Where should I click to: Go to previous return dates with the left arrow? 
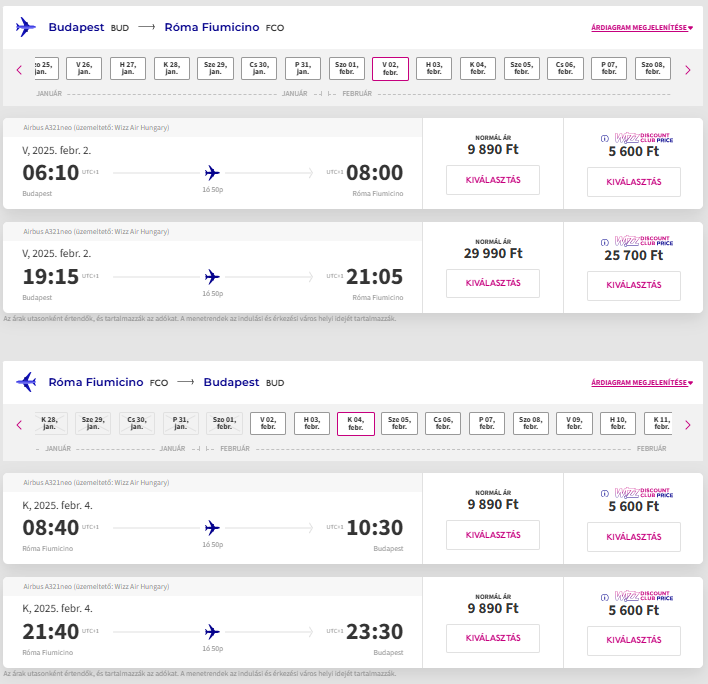(19, 425)
